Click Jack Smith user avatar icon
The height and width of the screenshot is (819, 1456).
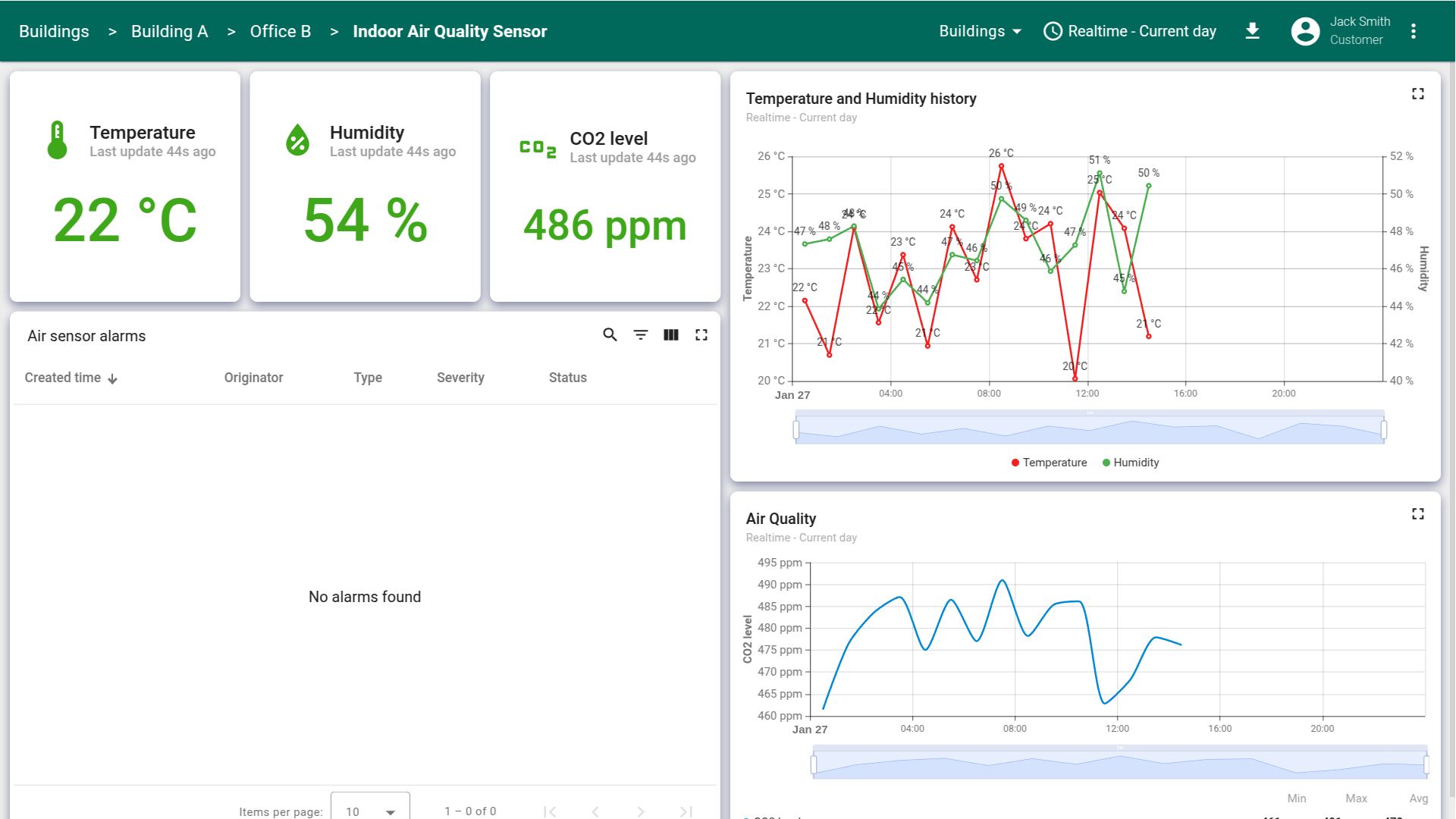tap(1305, 31)
